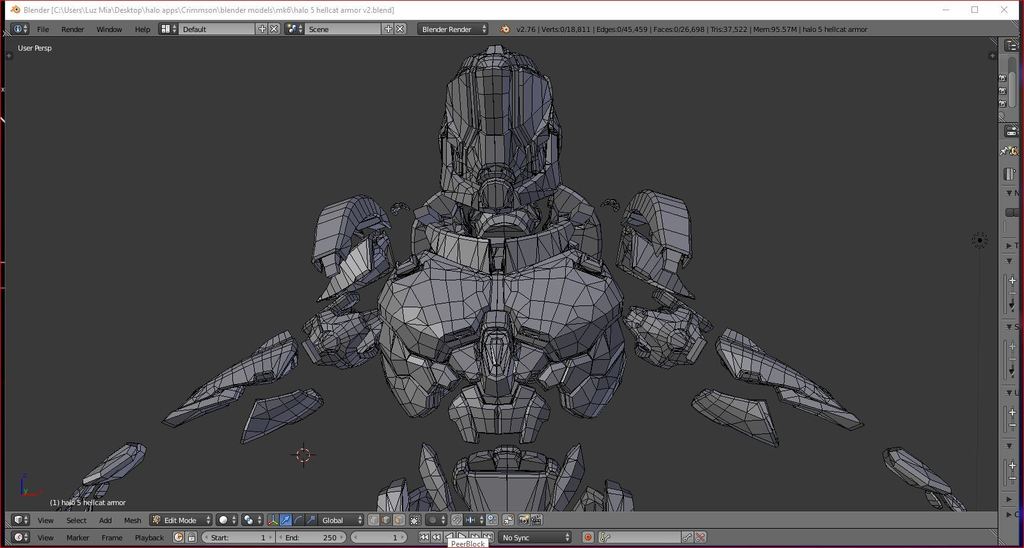The image size is (1024, 548).
Task: Open the Select menu
Action: click(76, 521)
